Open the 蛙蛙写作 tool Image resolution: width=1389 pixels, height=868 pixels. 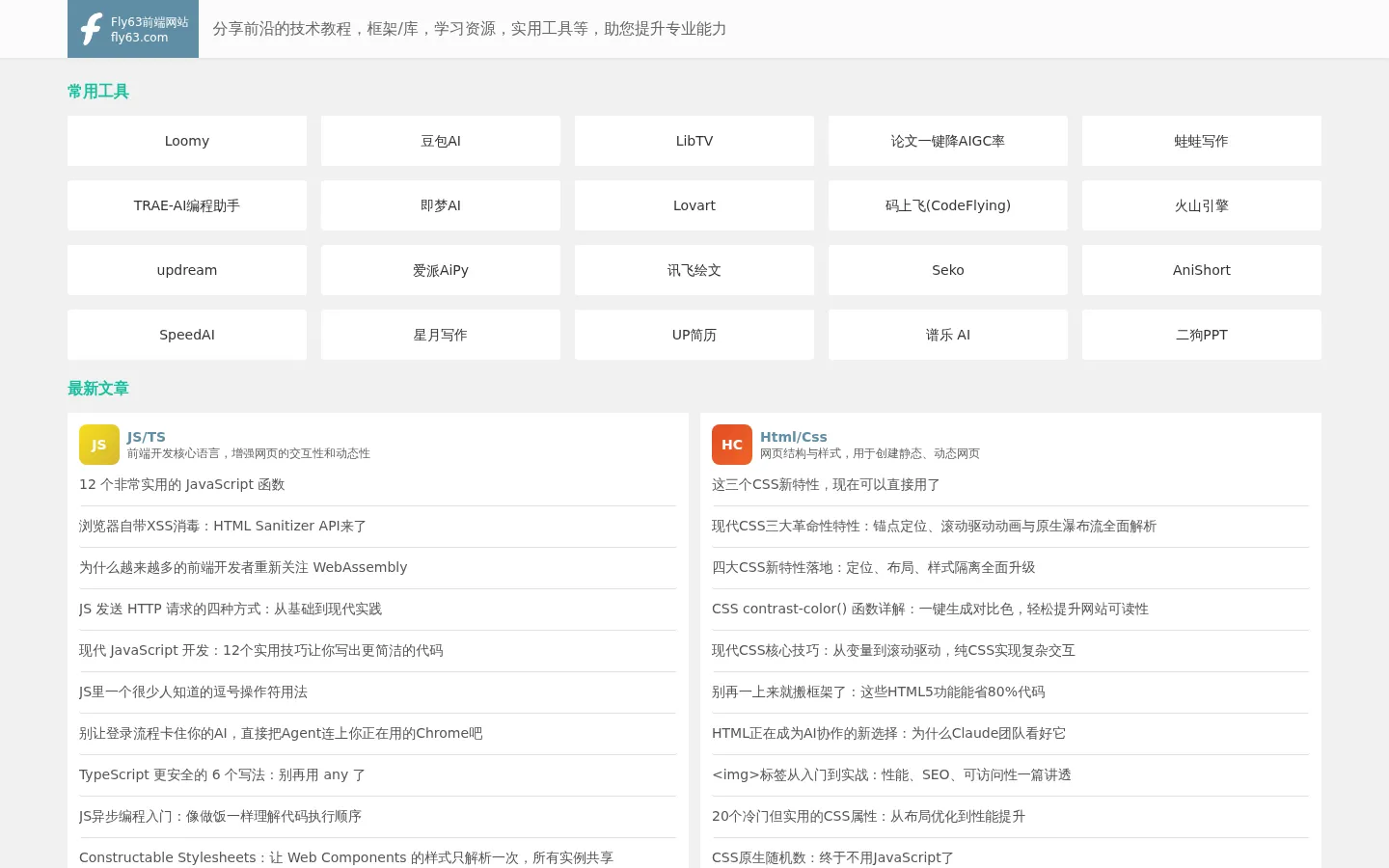tap(1202, 141)
